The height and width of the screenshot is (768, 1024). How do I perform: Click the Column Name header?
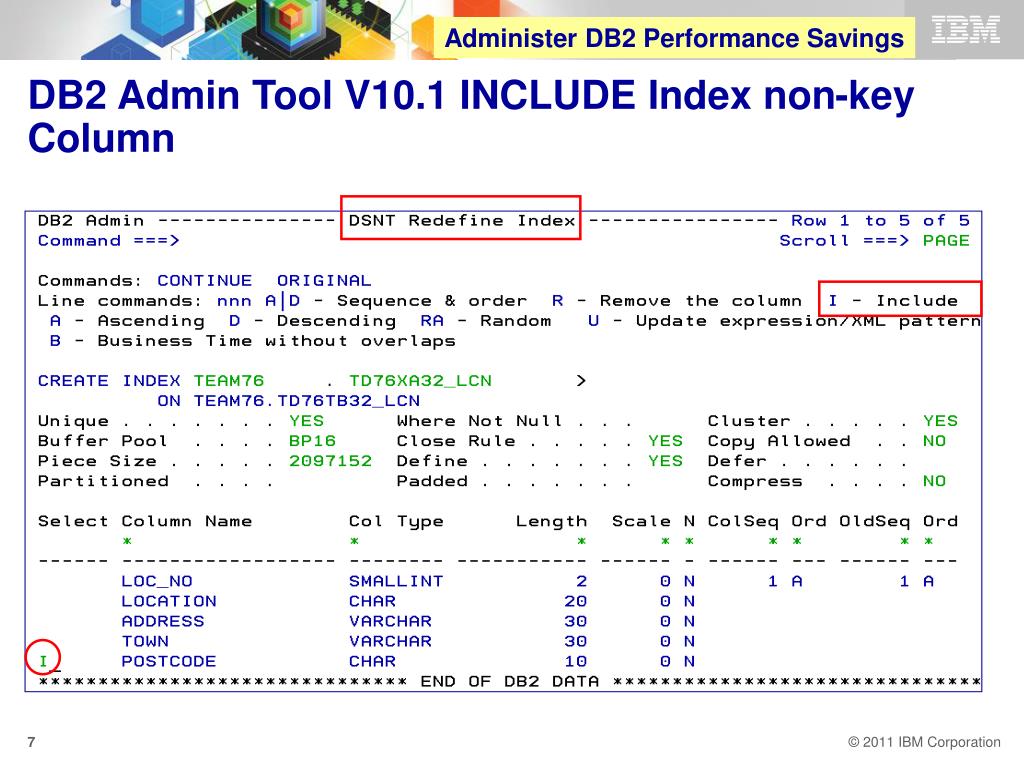(187, 521)
